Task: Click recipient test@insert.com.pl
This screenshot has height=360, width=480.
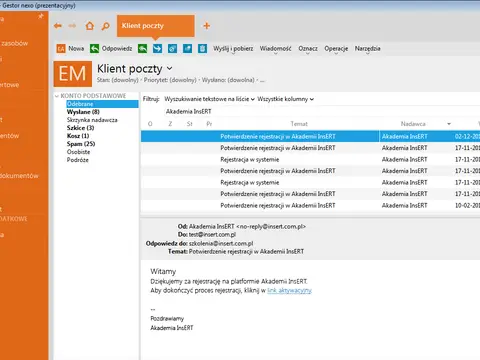Action: click(212, 235)
